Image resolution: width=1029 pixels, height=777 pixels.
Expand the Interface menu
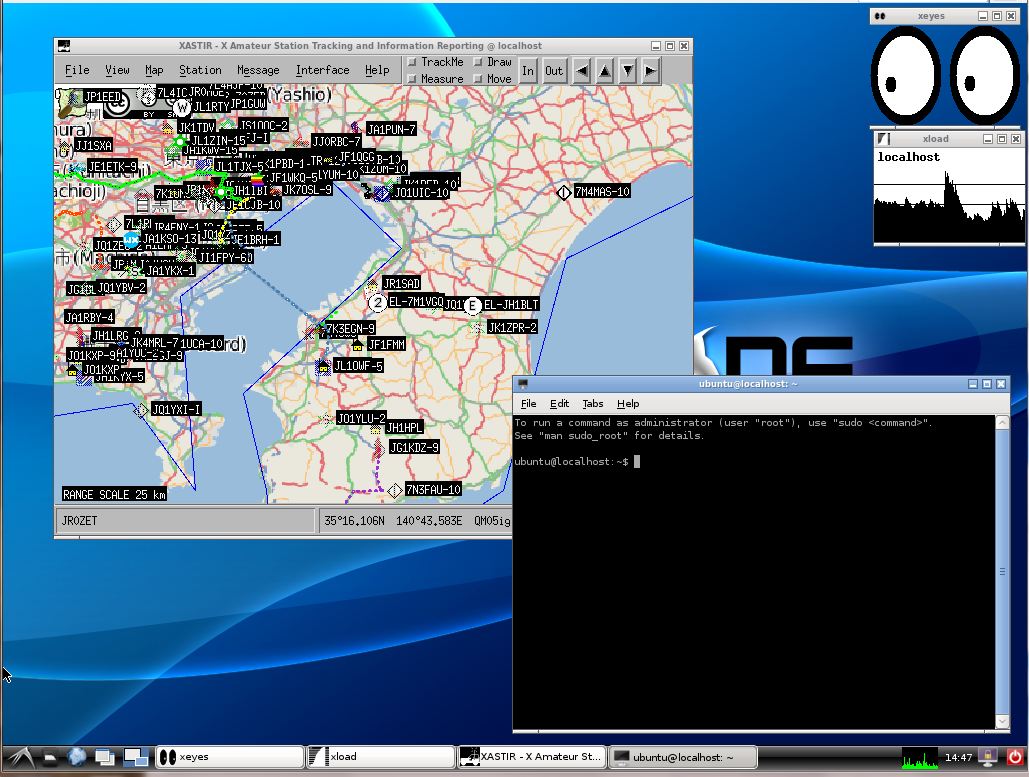[x=322, y=70]
